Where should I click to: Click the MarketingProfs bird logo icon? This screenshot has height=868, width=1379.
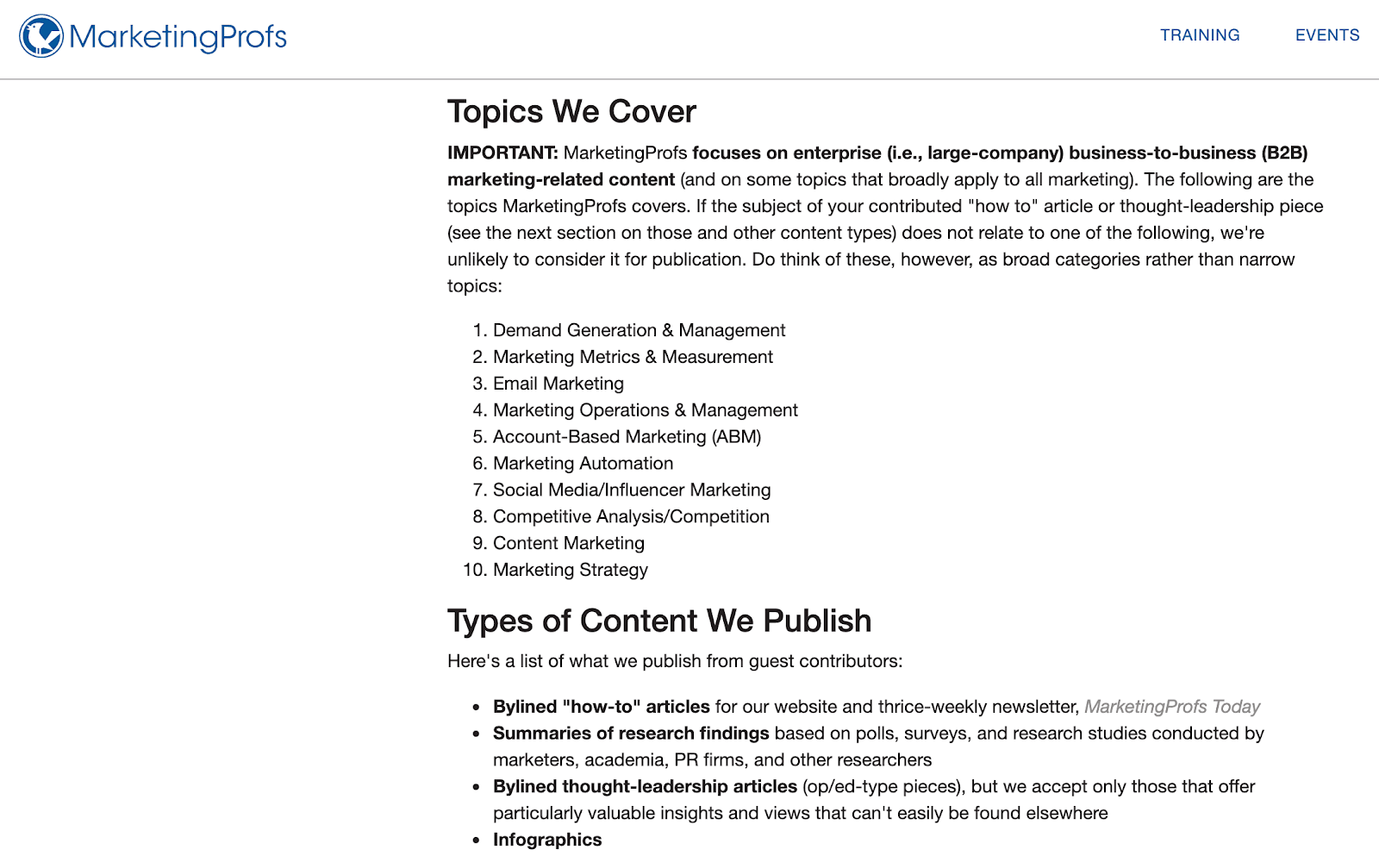(39, 36)
